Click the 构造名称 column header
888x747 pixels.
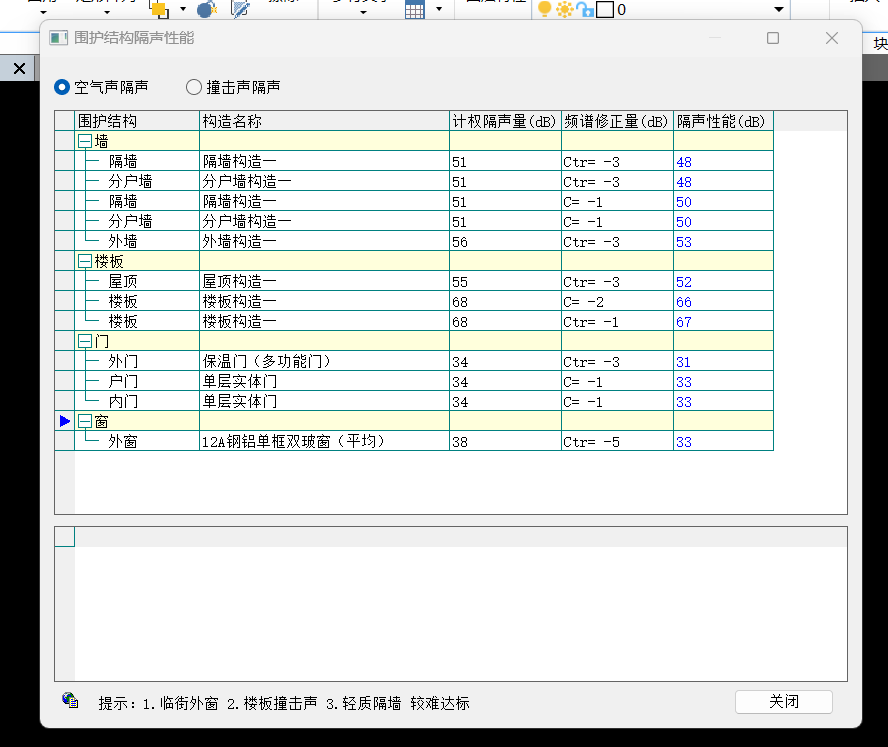[x=324, y=121]
